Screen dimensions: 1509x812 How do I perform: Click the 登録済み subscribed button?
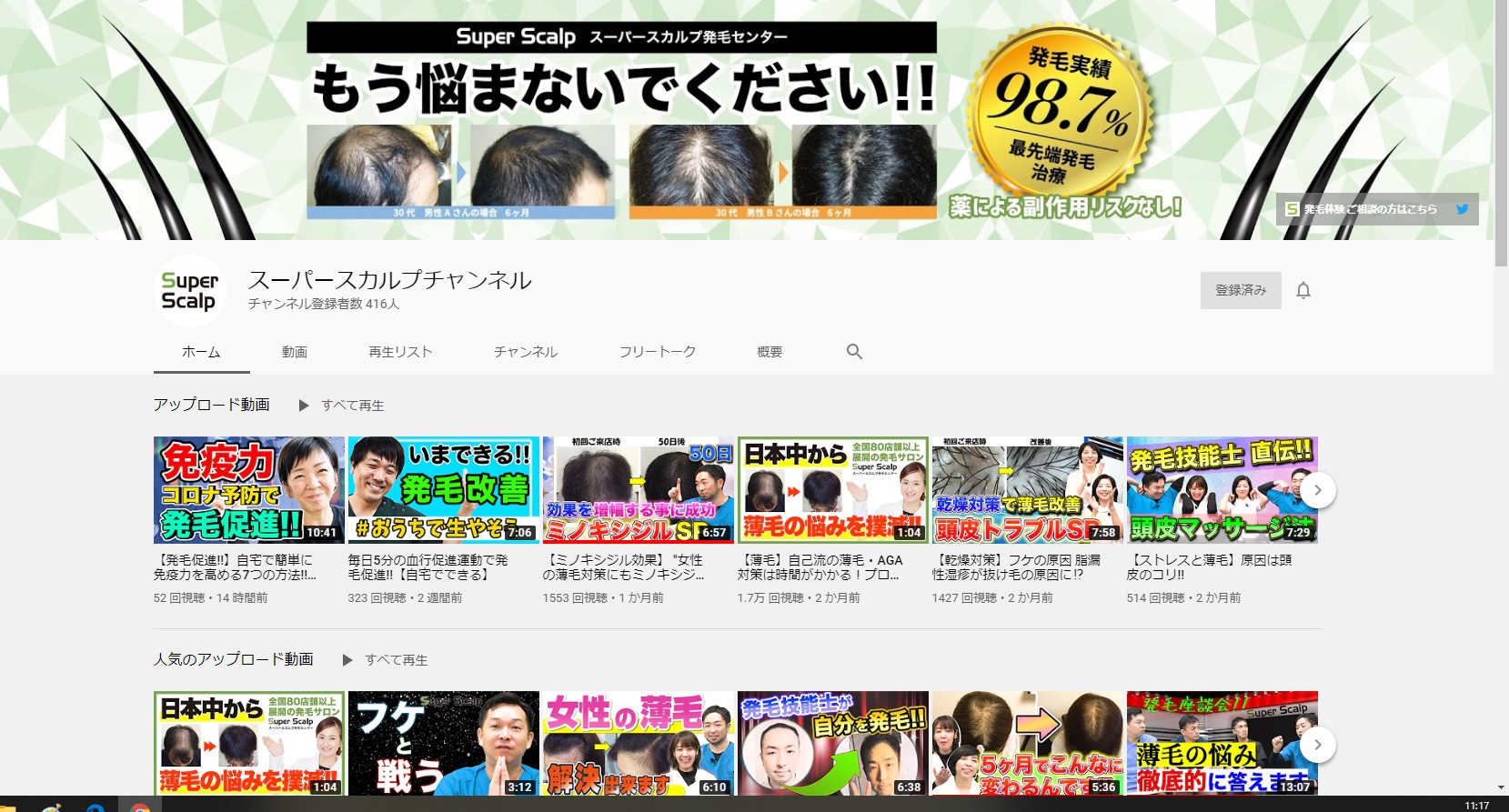[1241, 290]
